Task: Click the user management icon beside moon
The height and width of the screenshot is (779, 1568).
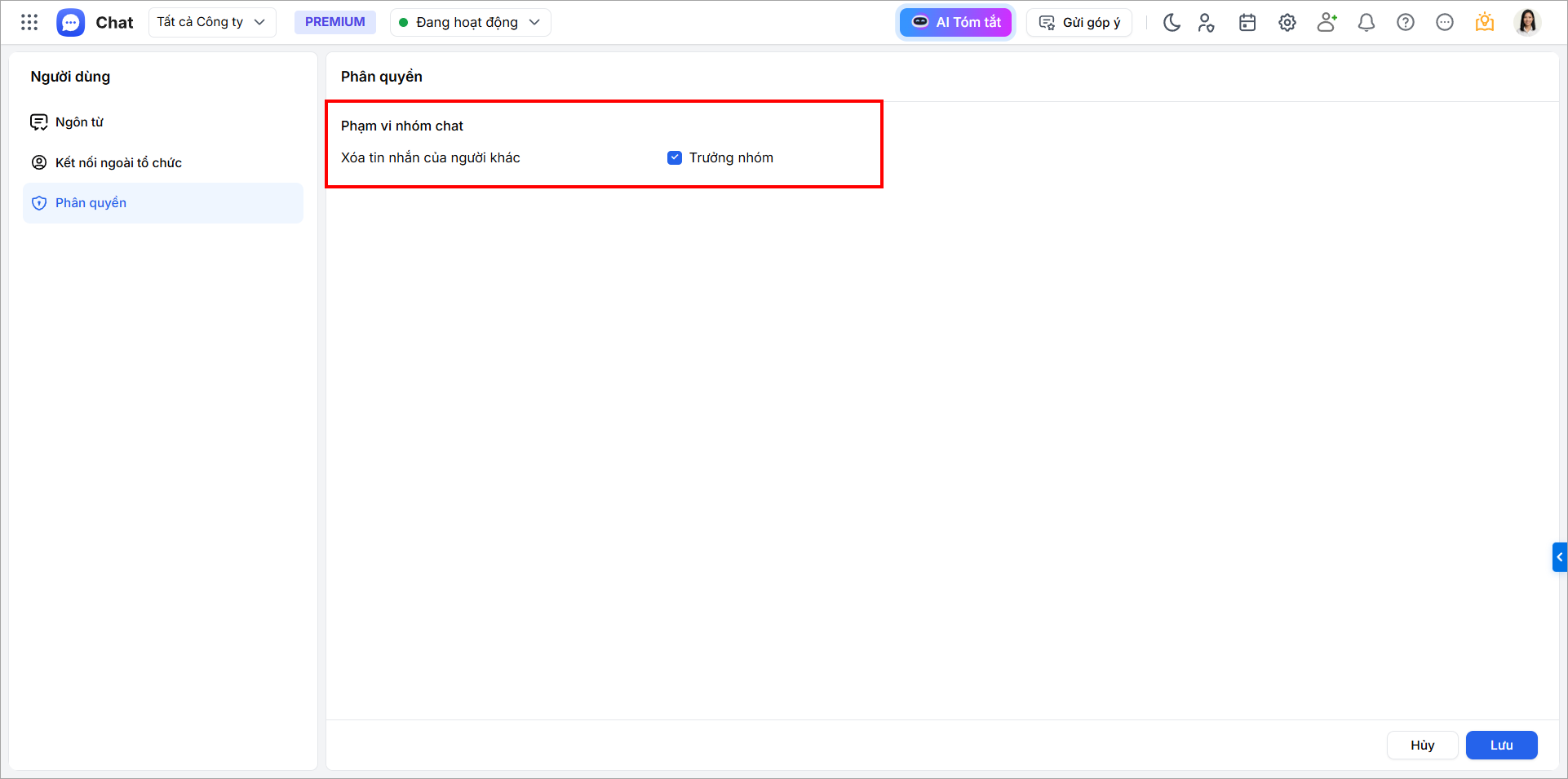Action: pyautogui.click(x=1207, y=22)
